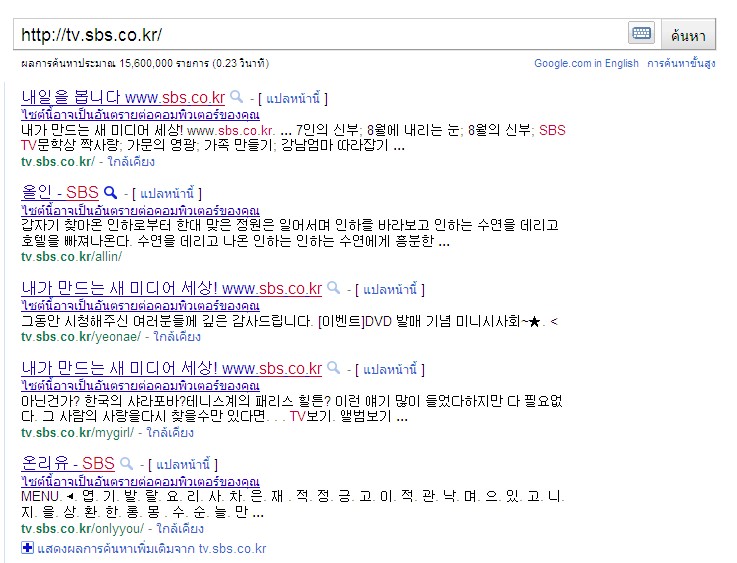Select the green URL text tv.sbs.co.kr/mygirl/

pos(78,433)
